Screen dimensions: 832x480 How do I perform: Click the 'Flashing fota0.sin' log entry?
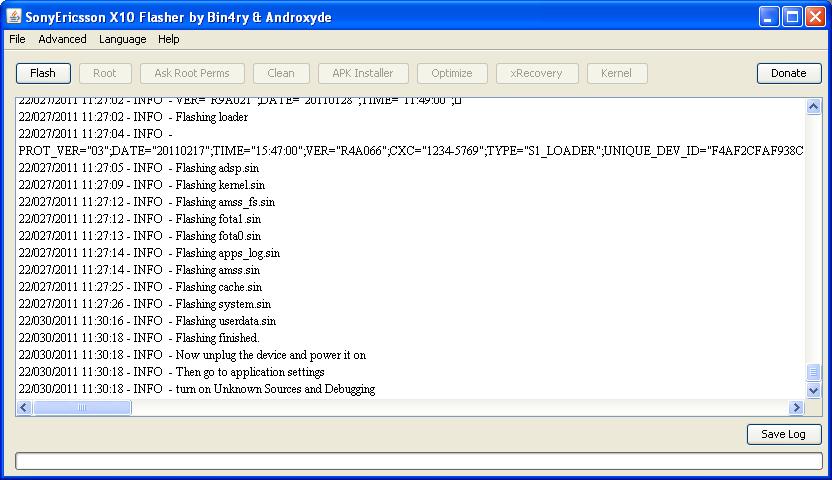click(x=140, y=235)
